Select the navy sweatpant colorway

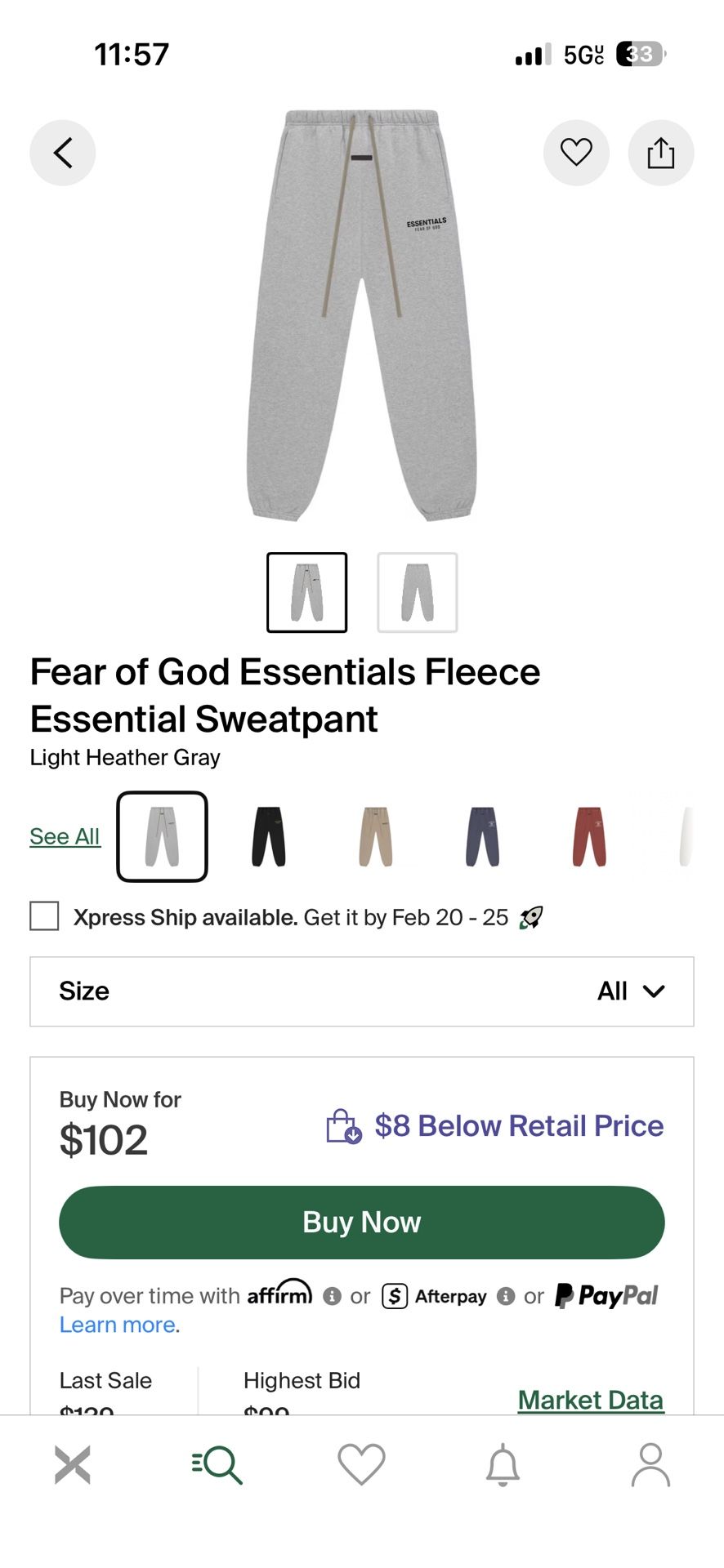tap(482, 836)
